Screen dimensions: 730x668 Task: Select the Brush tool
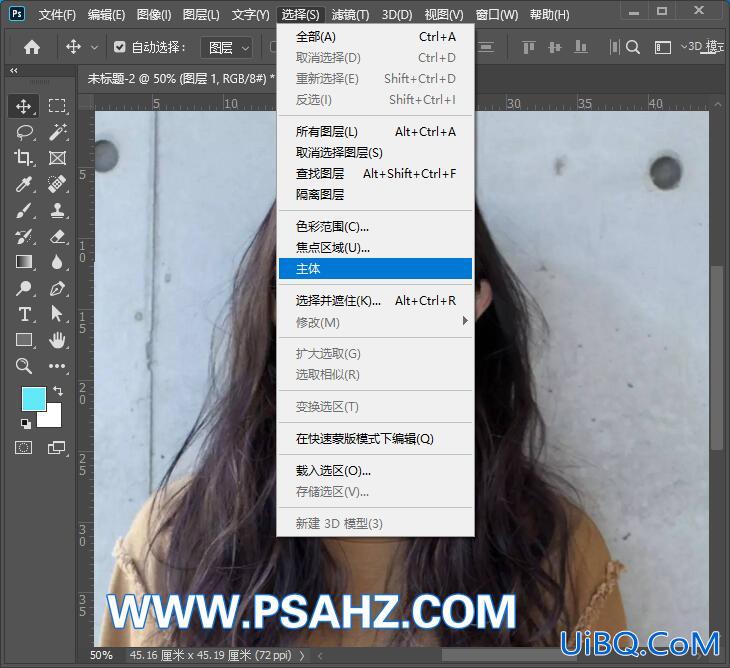pyautogui.click(x=23, y=210)
